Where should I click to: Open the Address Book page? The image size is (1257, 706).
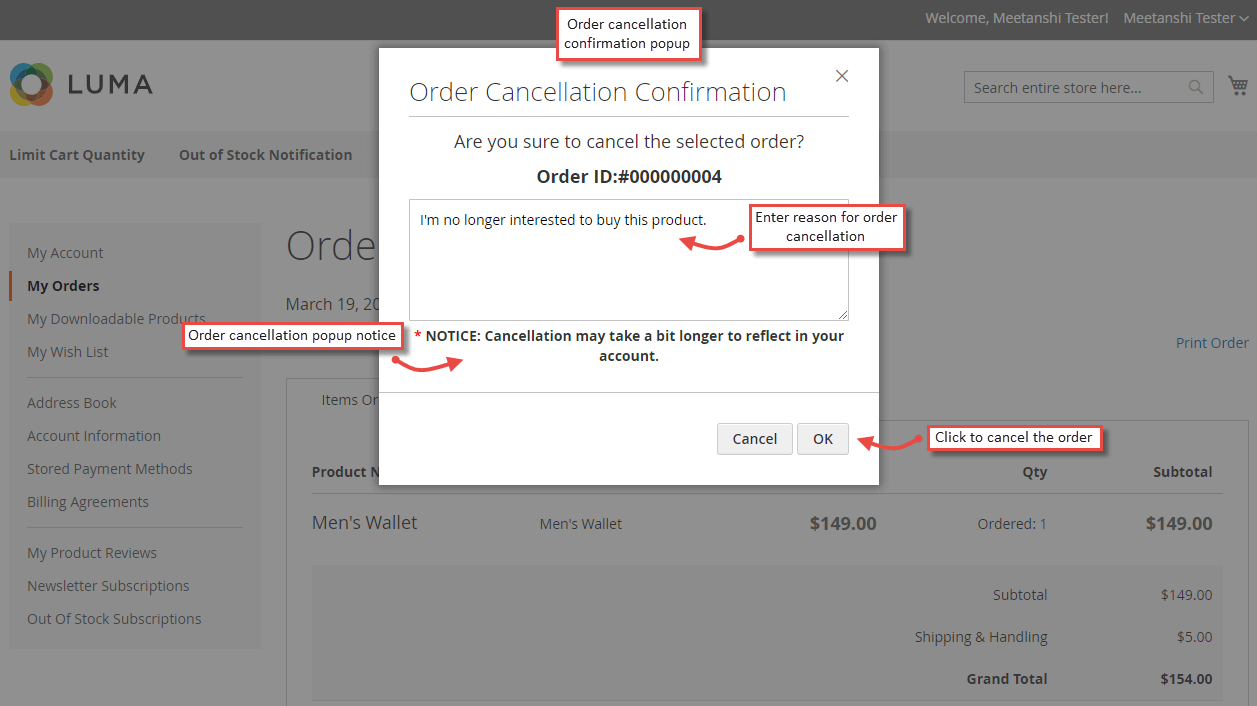click(71, 402)
